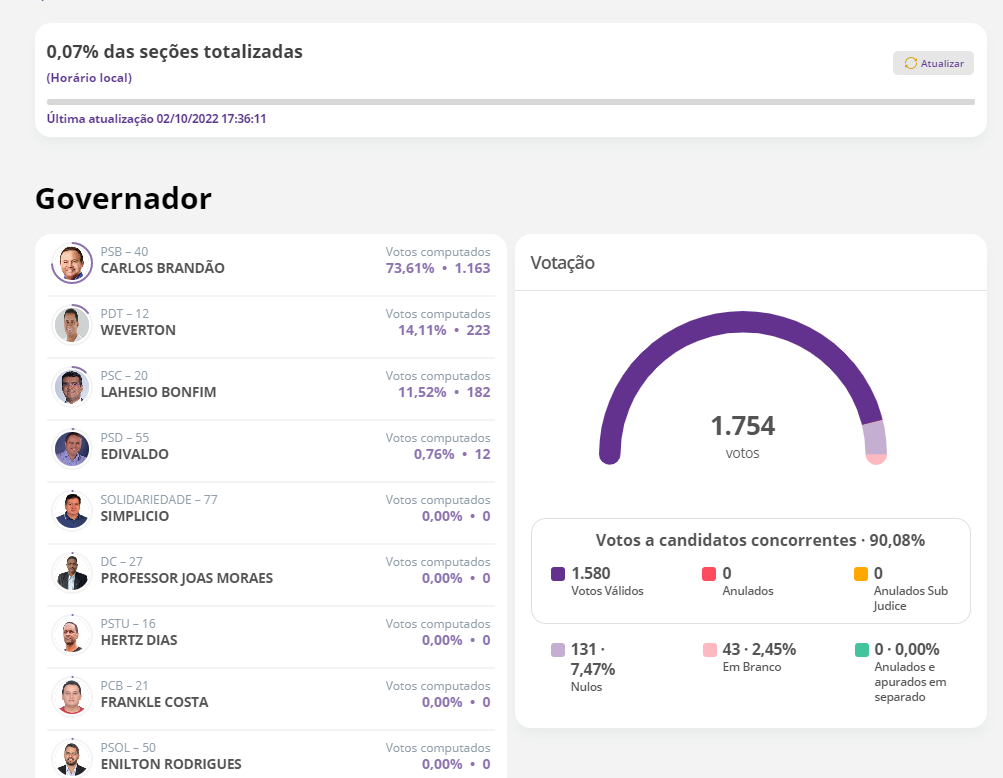Select Professor Joas Moraes' photo

(72, 573)
